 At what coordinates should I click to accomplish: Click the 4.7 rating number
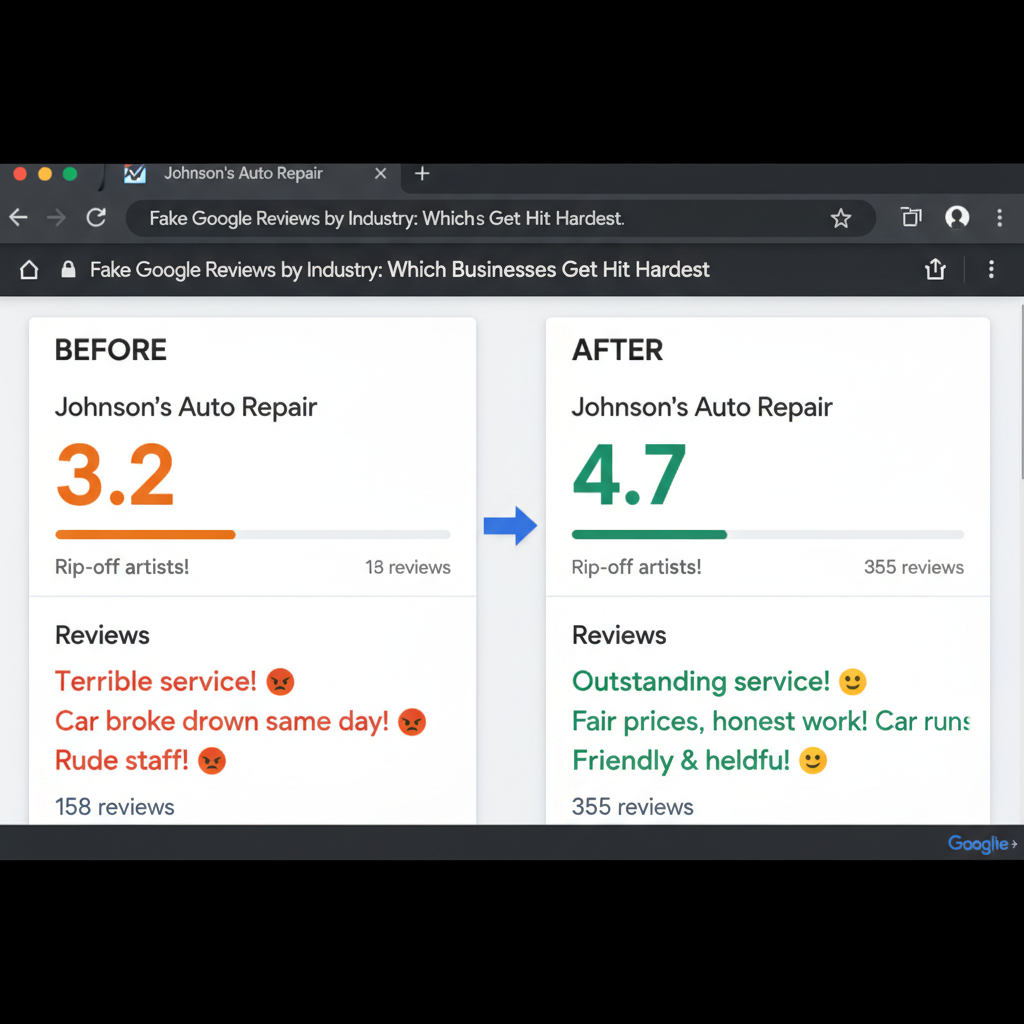click(x=629, y=475)
